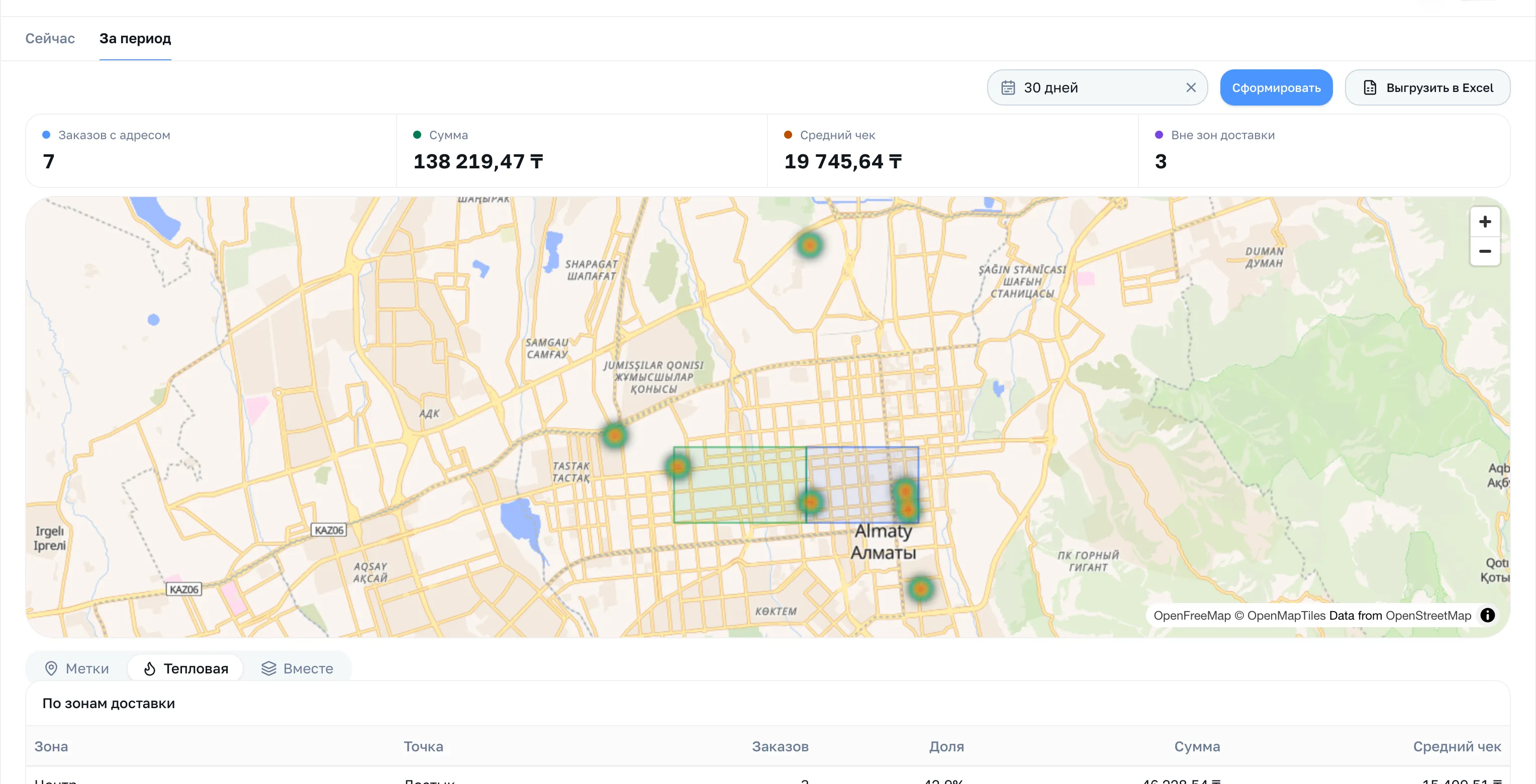Select the За период tab
Image resolution: width=1536 pixels, height=784 pixels.
pyautogui.click(x=135, y=38)
